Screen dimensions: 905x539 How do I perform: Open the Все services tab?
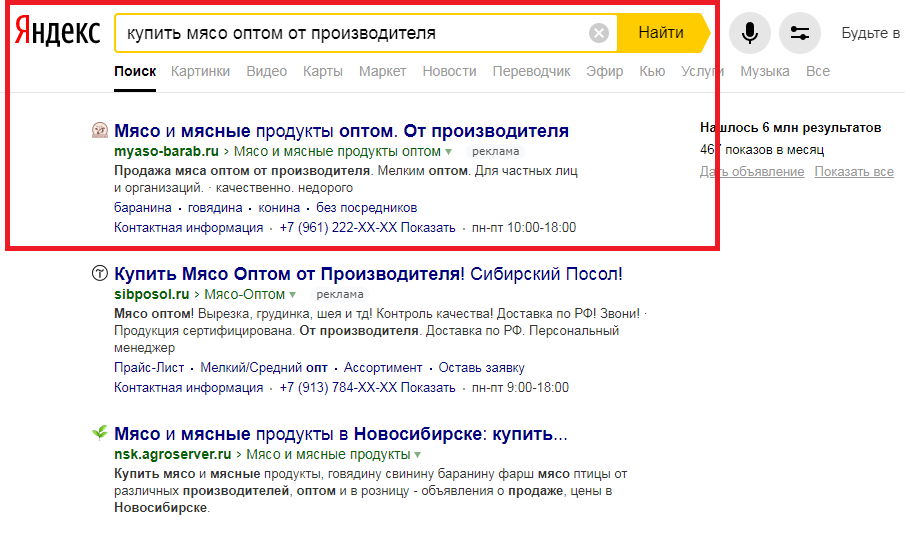(818, 72)
